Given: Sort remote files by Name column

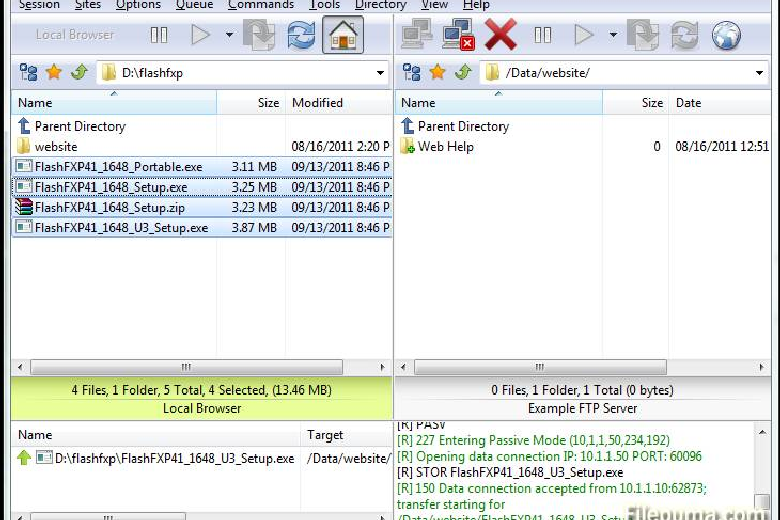Looking at the screenshot, I should (499, 103).
